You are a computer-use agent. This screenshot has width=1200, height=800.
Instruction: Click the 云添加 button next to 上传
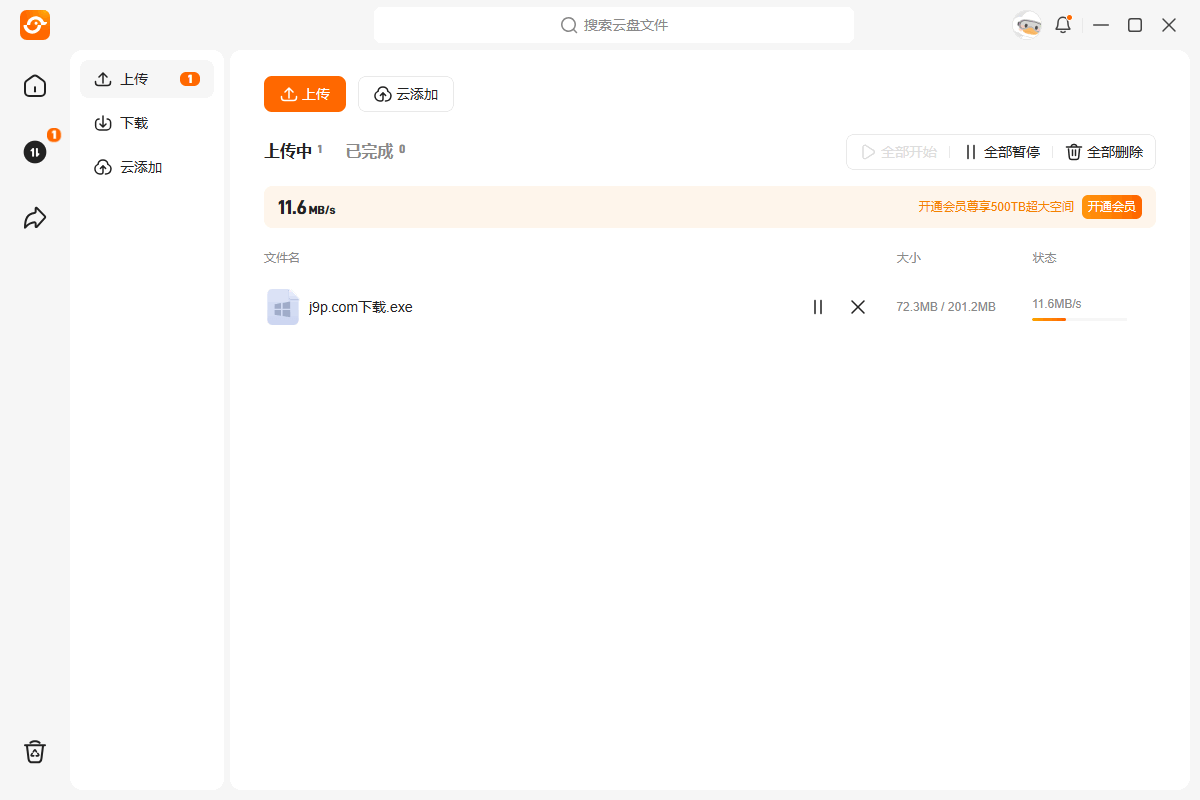pyautogui.click(x=406, y=94)
